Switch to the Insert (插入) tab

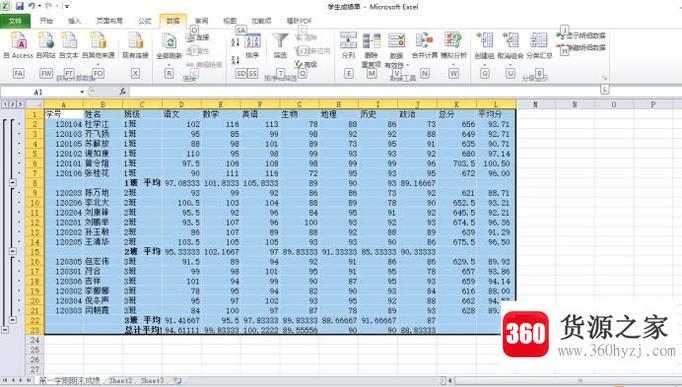click(x=74, y=20)
